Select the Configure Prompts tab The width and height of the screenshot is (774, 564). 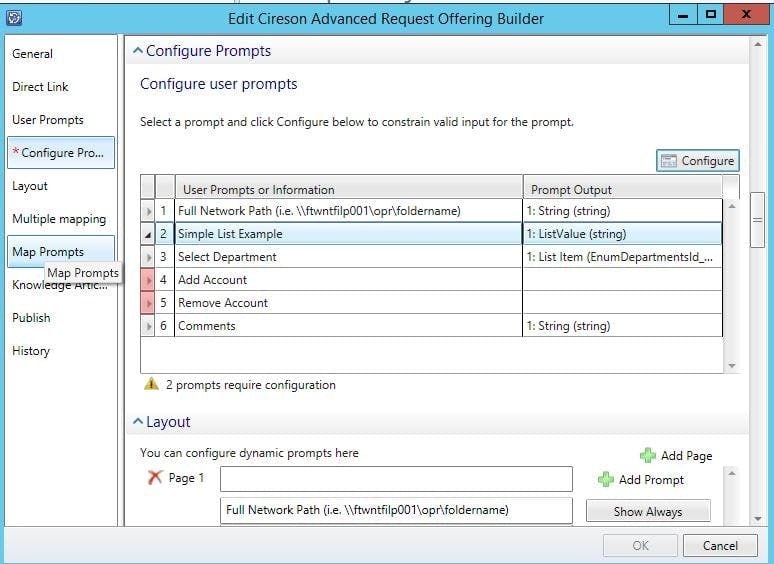pos(61,152)
